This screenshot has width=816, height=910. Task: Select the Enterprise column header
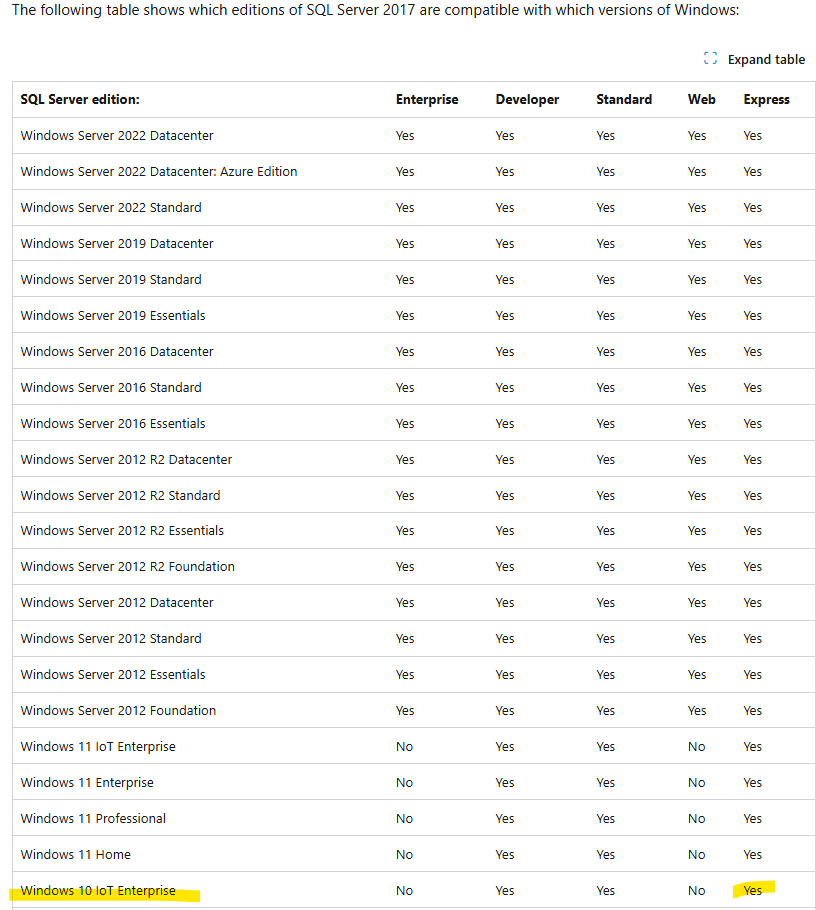[427, 100]
